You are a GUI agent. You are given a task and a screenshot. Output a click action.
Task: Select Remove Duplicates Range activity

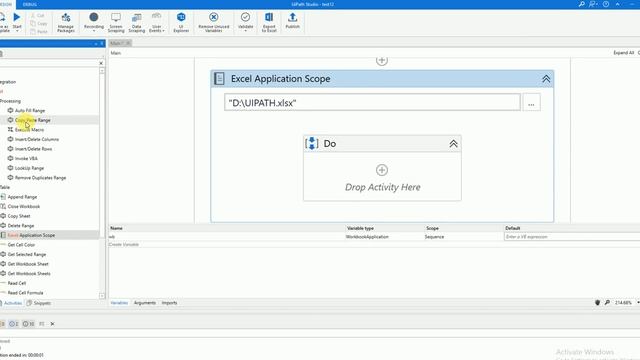click(x=40, y=178)
